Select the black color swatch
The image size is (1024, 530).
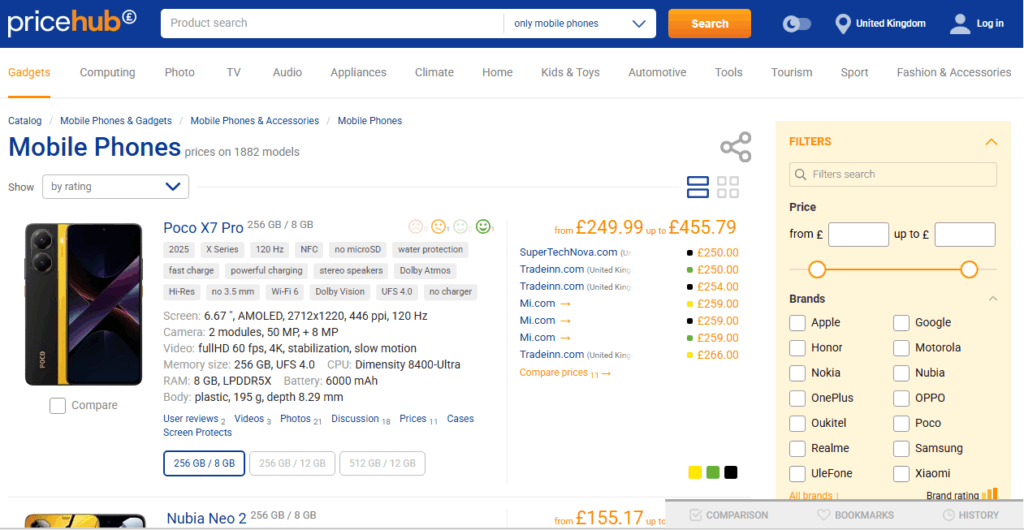click(731, 473)
